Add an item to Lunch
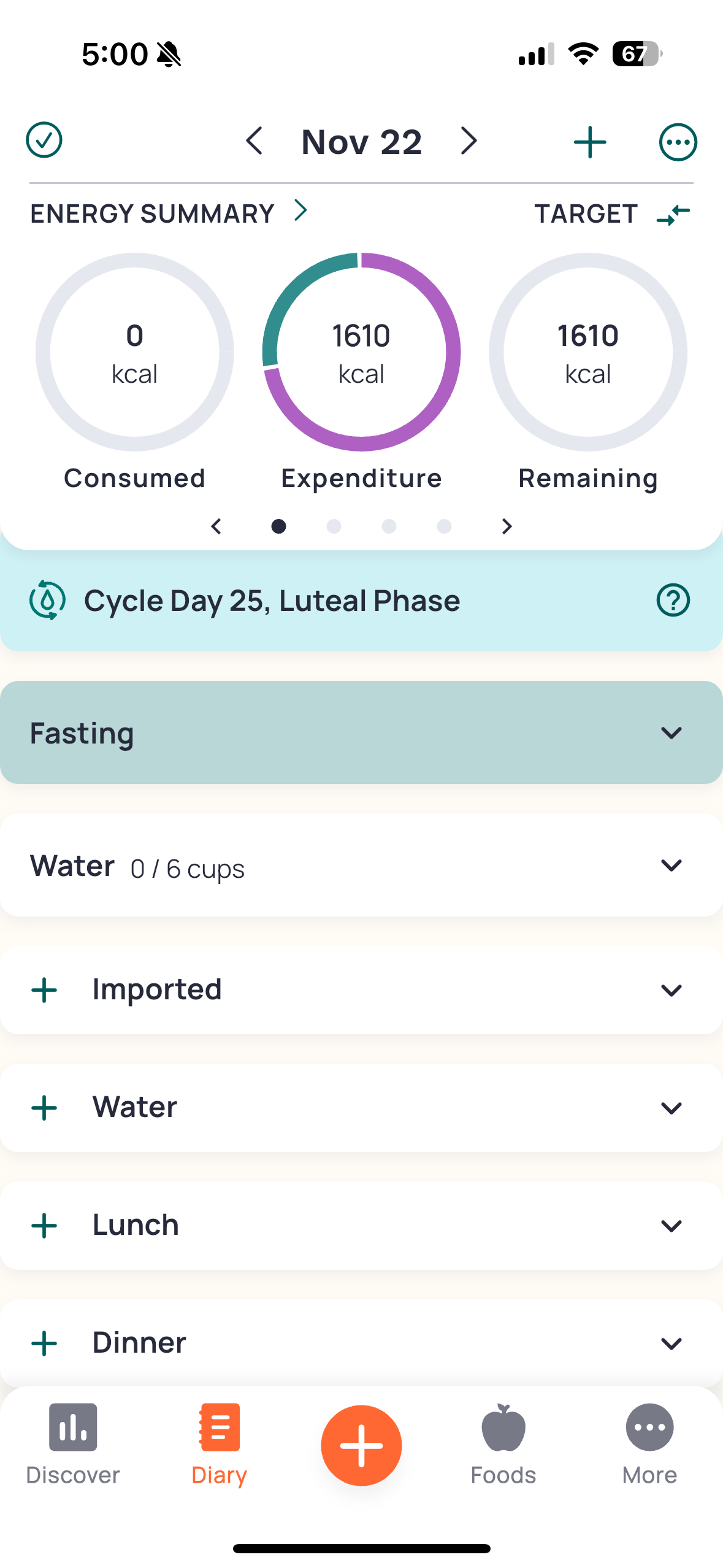 [44, 1226]
